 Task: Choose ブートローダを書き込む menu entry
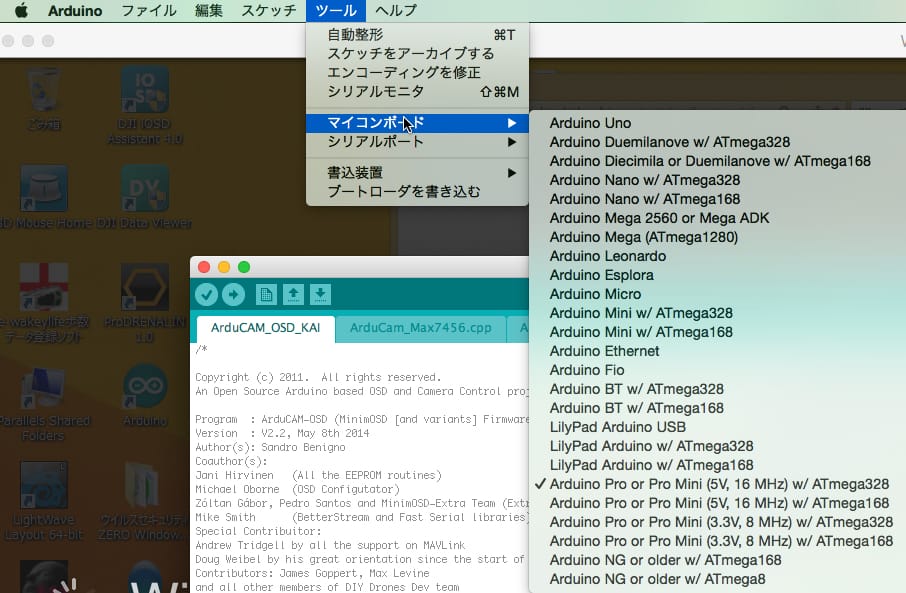403,191
